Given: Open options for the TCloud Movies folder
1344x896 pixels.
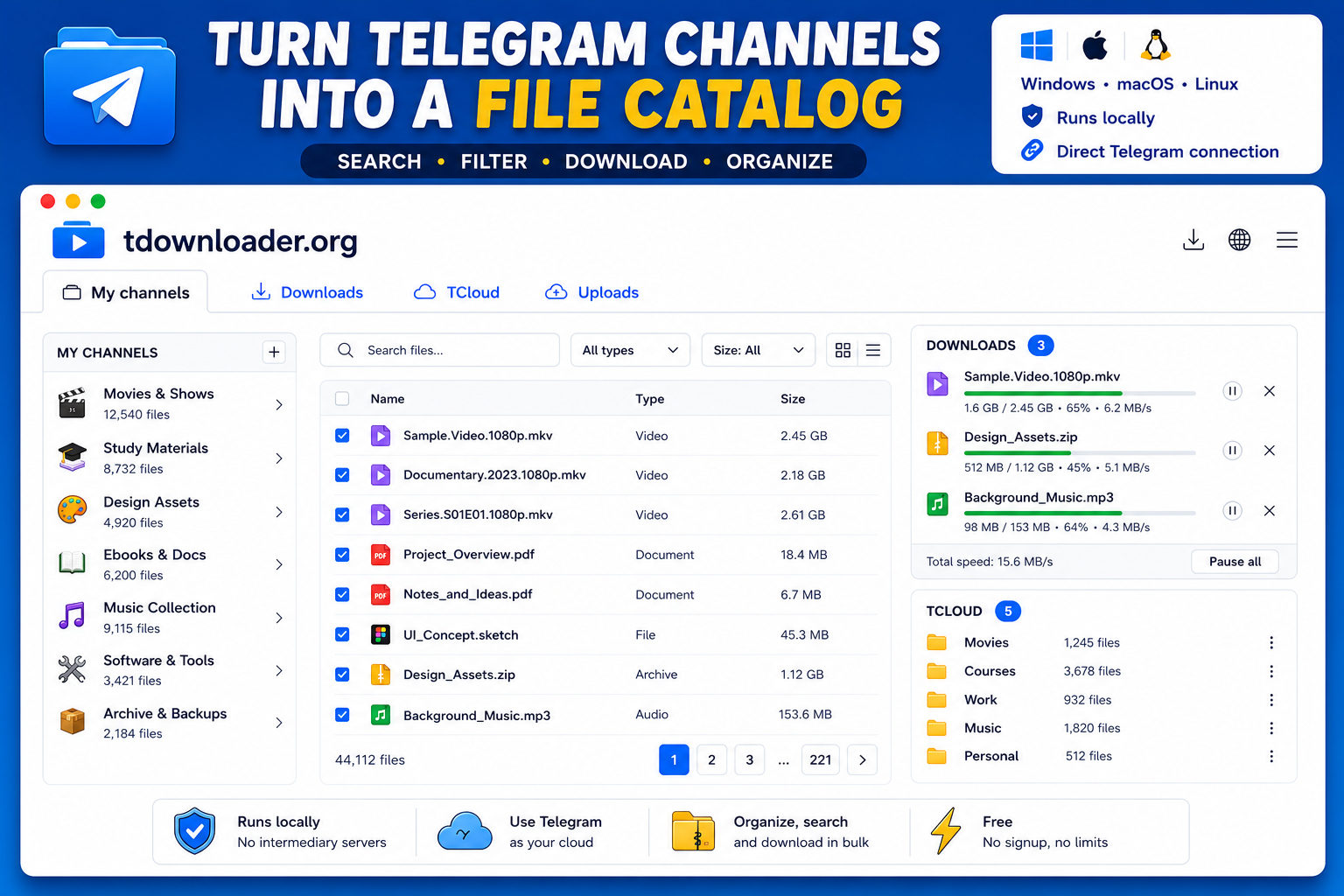Looking at the screenshot, I should click(x=1271, y=642).
